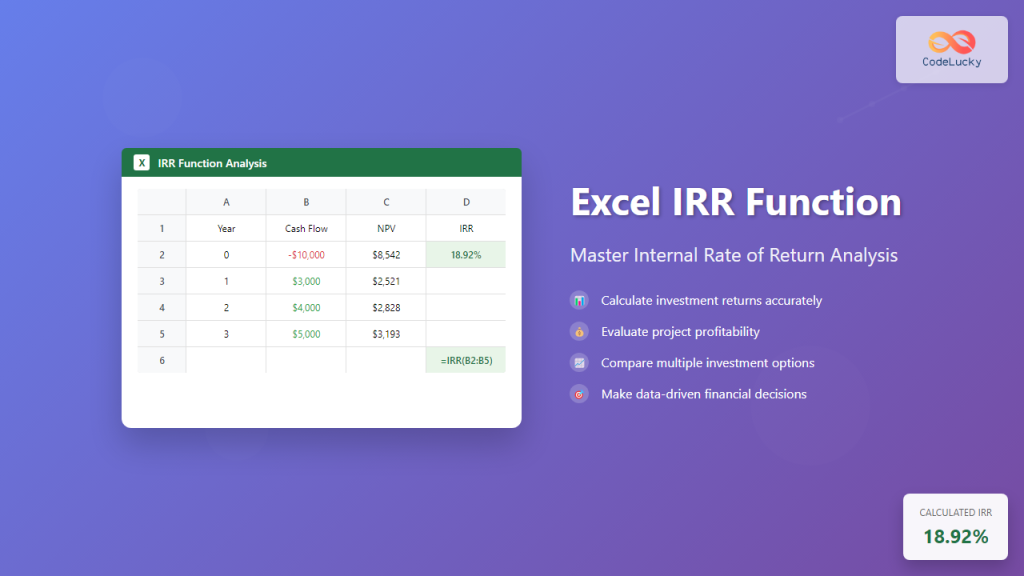
Task: Click the Excel IRR Function heading
Action: point(736,202)
